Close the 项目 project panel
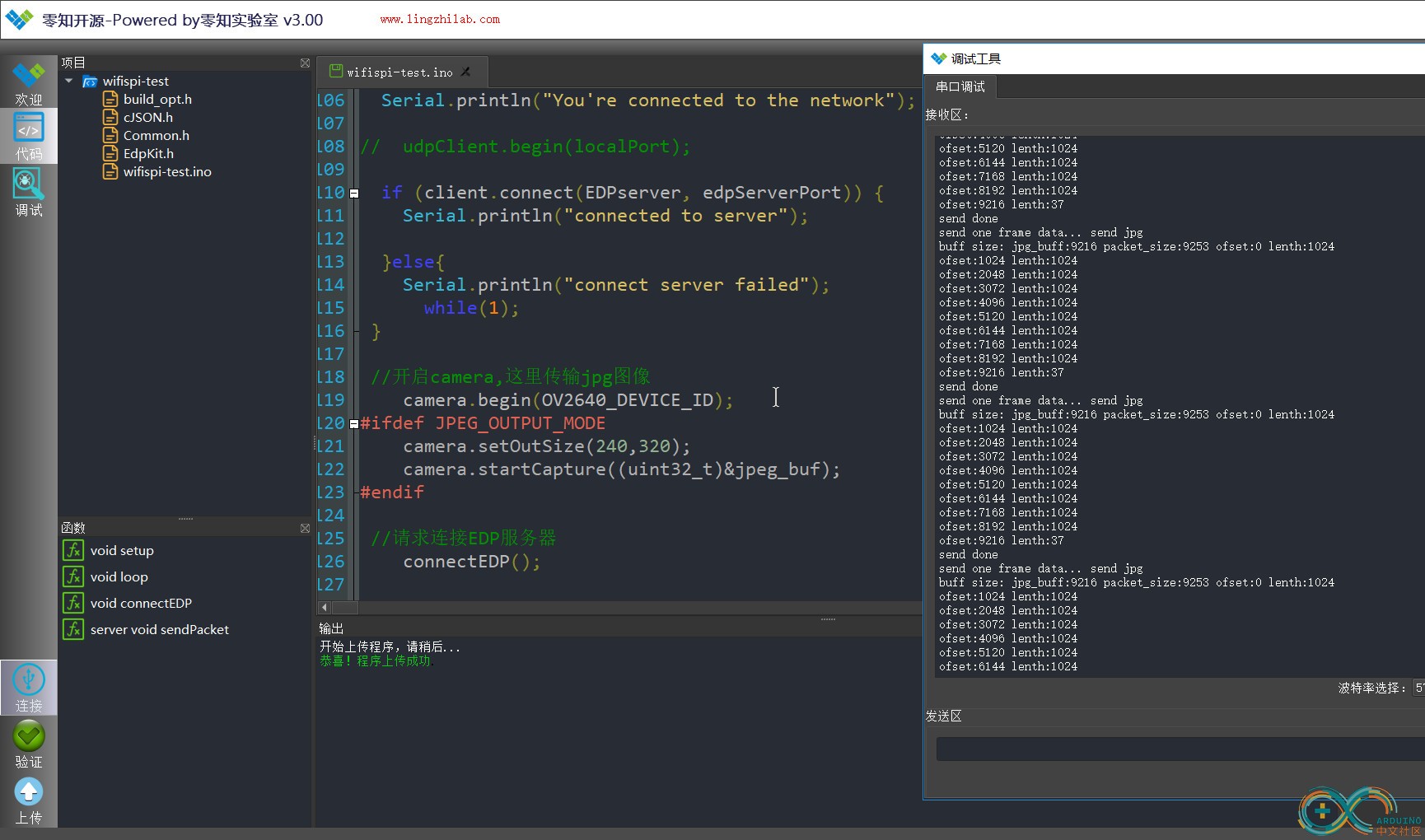1425x840 pixels. pyautogui.click(x=305, y=63)
